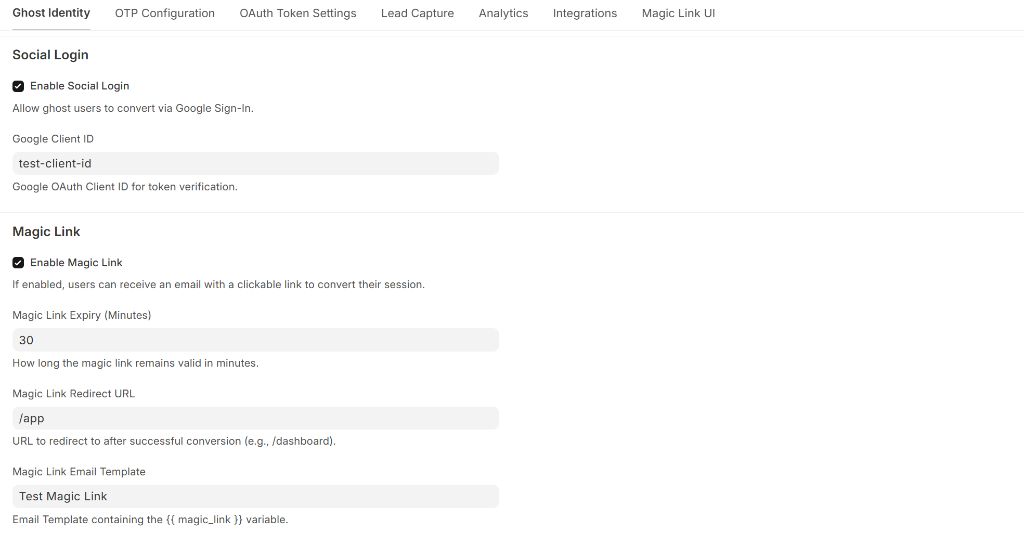Click the Magic Link section heading
Screen dimensions: 1024x541
point(46,231)
